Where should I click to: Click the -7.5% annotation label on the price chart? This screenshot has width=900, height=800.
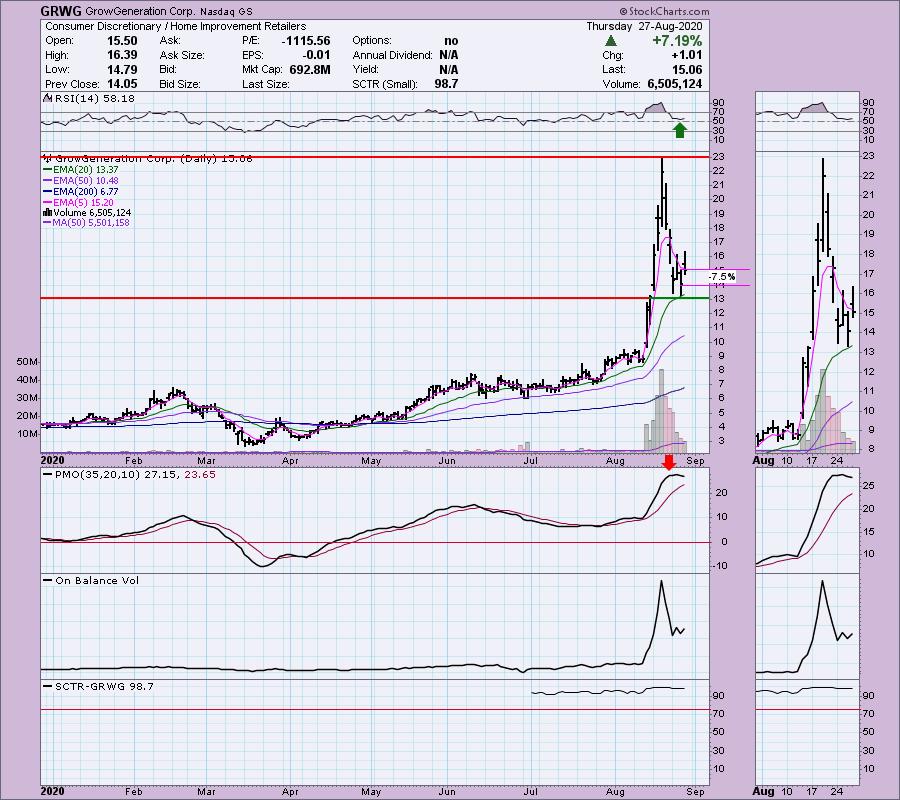[721, 277]
